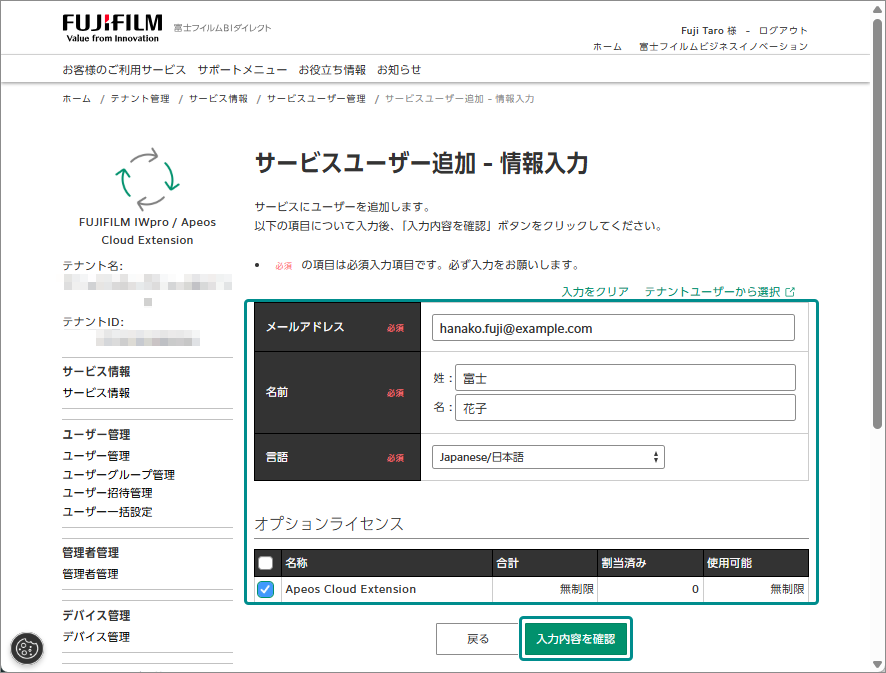Open the 言語 language dropdown
Viewport: 886px width, 673px height.
click(x=548, y=457)
